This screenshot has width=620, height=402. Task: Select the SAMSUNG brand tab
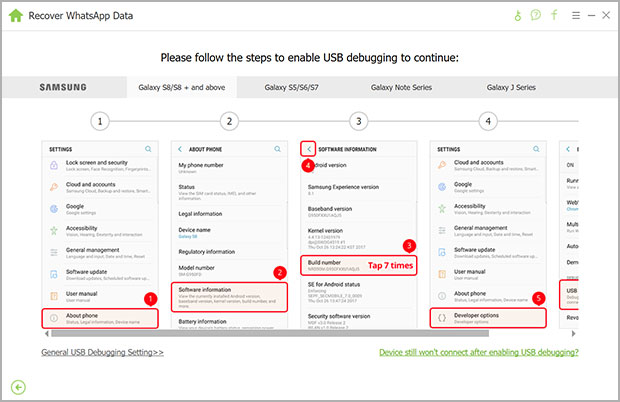coord(63,87)
